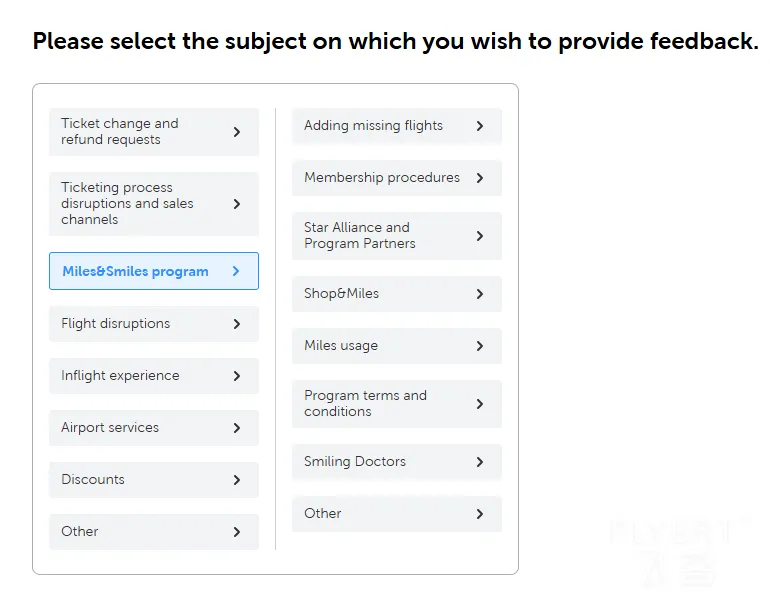Click the highlighted Miles&Smiles program item
The height and width of the screenshot is (602, 770).
pyautogui.click(x=154, y=271)
